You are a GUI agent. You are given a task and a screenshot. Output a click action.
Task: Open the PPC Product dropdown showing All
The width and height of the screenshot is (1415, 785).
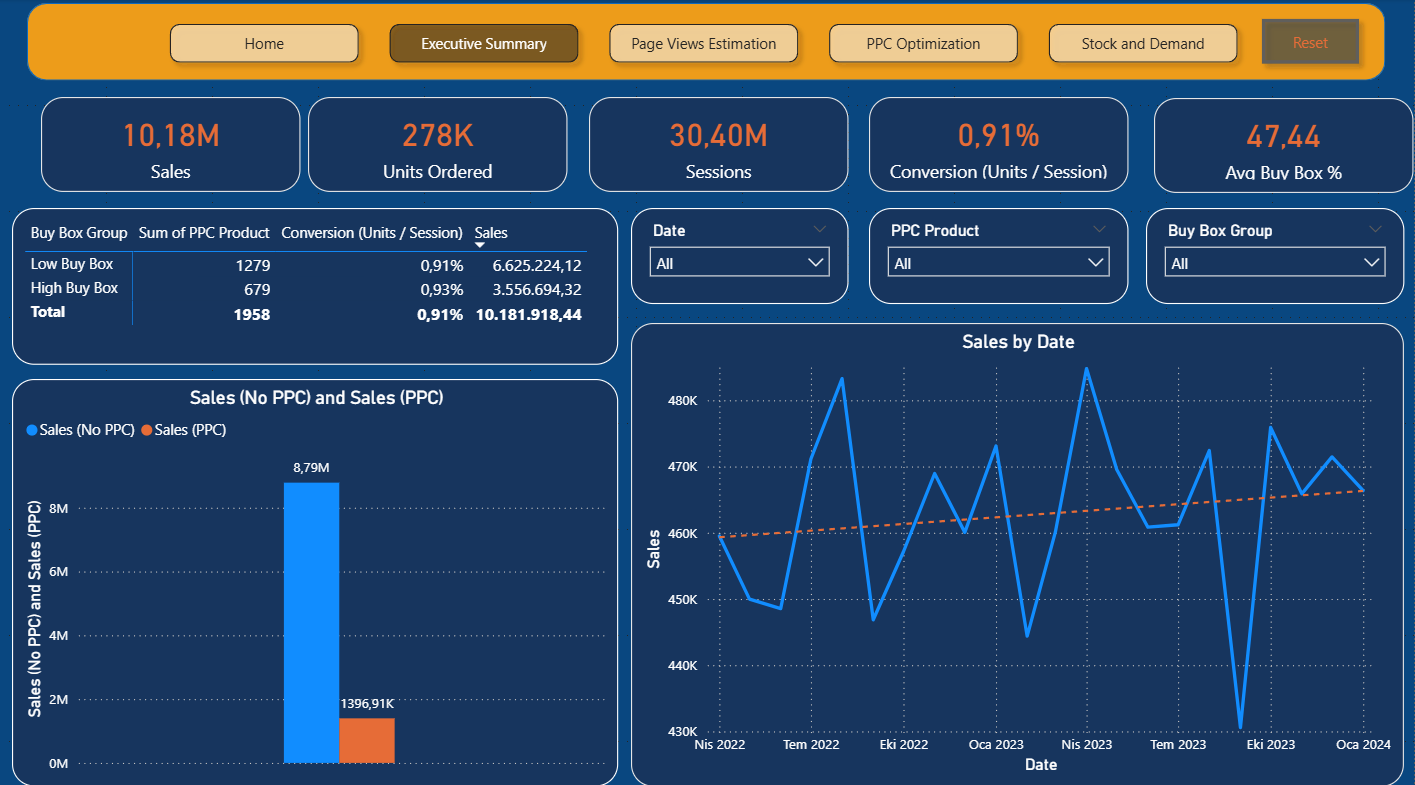click(999, 263)
